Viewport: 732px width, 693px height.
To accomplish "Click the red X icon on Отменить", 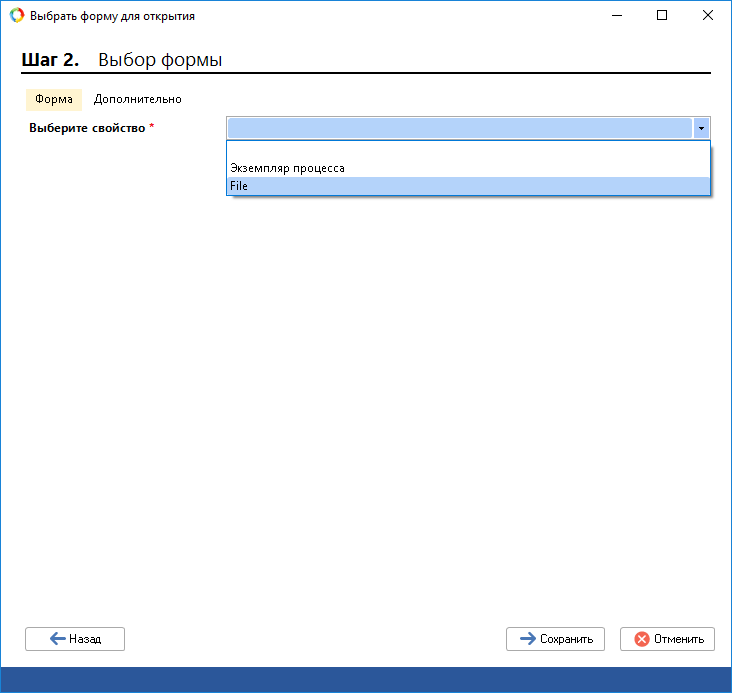I will click(x=641, y=639).
